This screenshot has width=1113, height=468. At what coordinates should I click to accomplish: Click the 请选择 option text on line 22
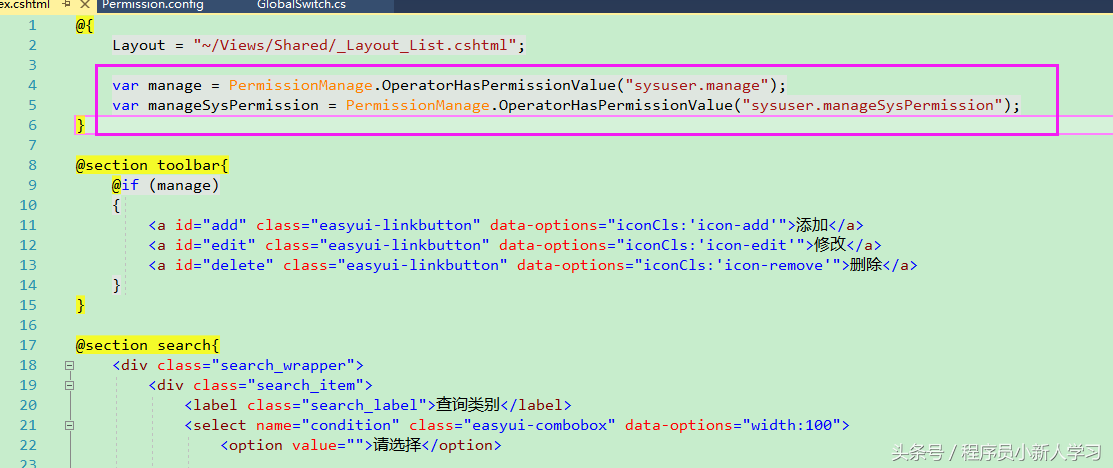[398, 445]
